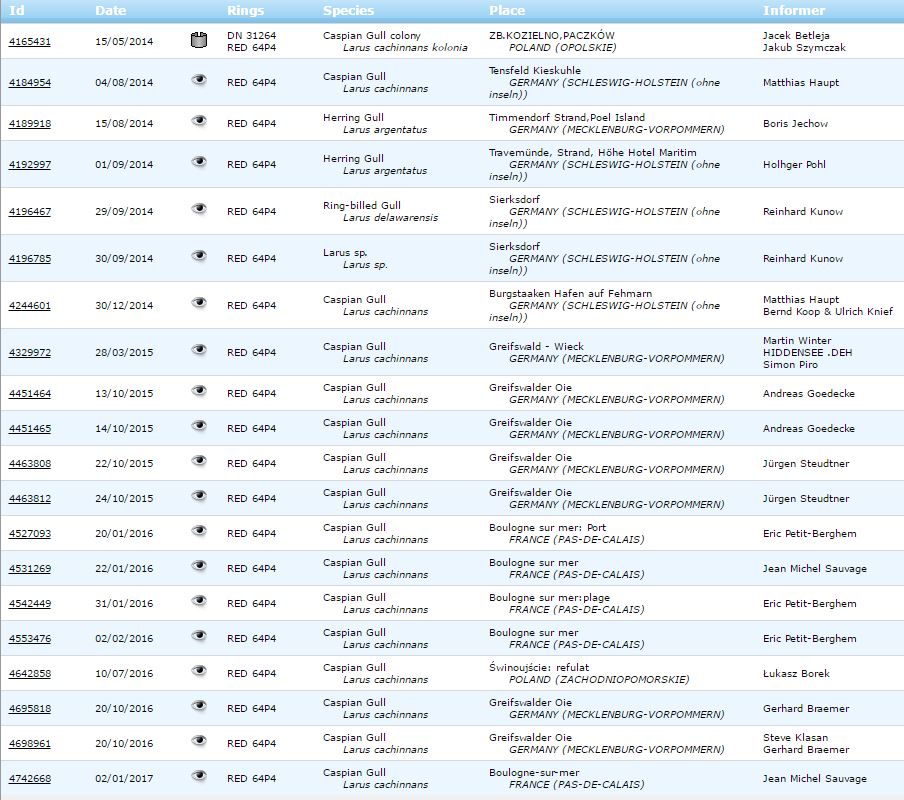
Task: Open record Id 4553476
Action: [x=29, y=639]
